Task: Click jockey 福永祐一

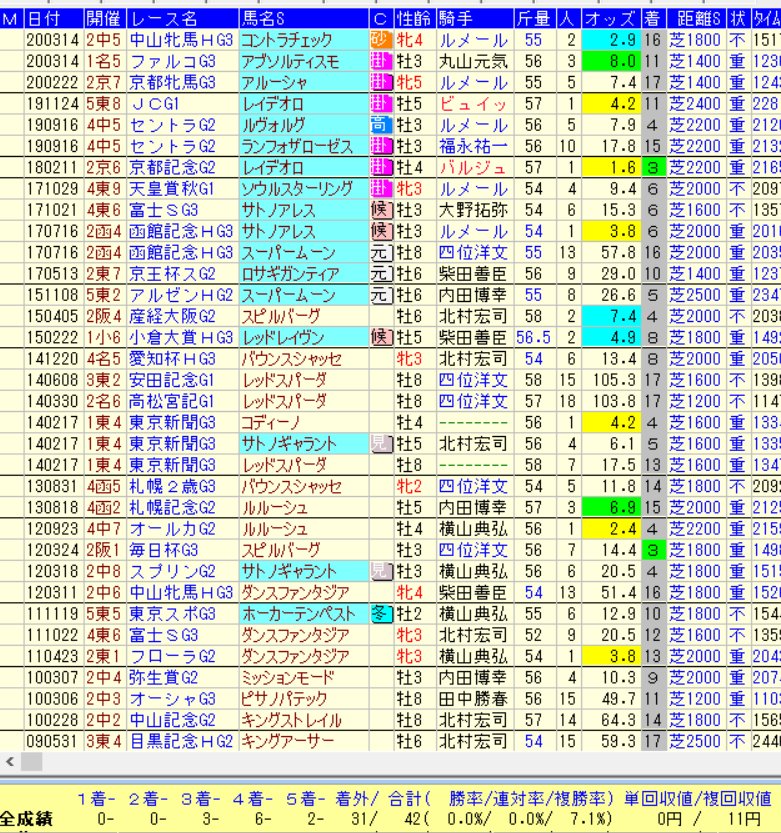Action: pos(473,146)
